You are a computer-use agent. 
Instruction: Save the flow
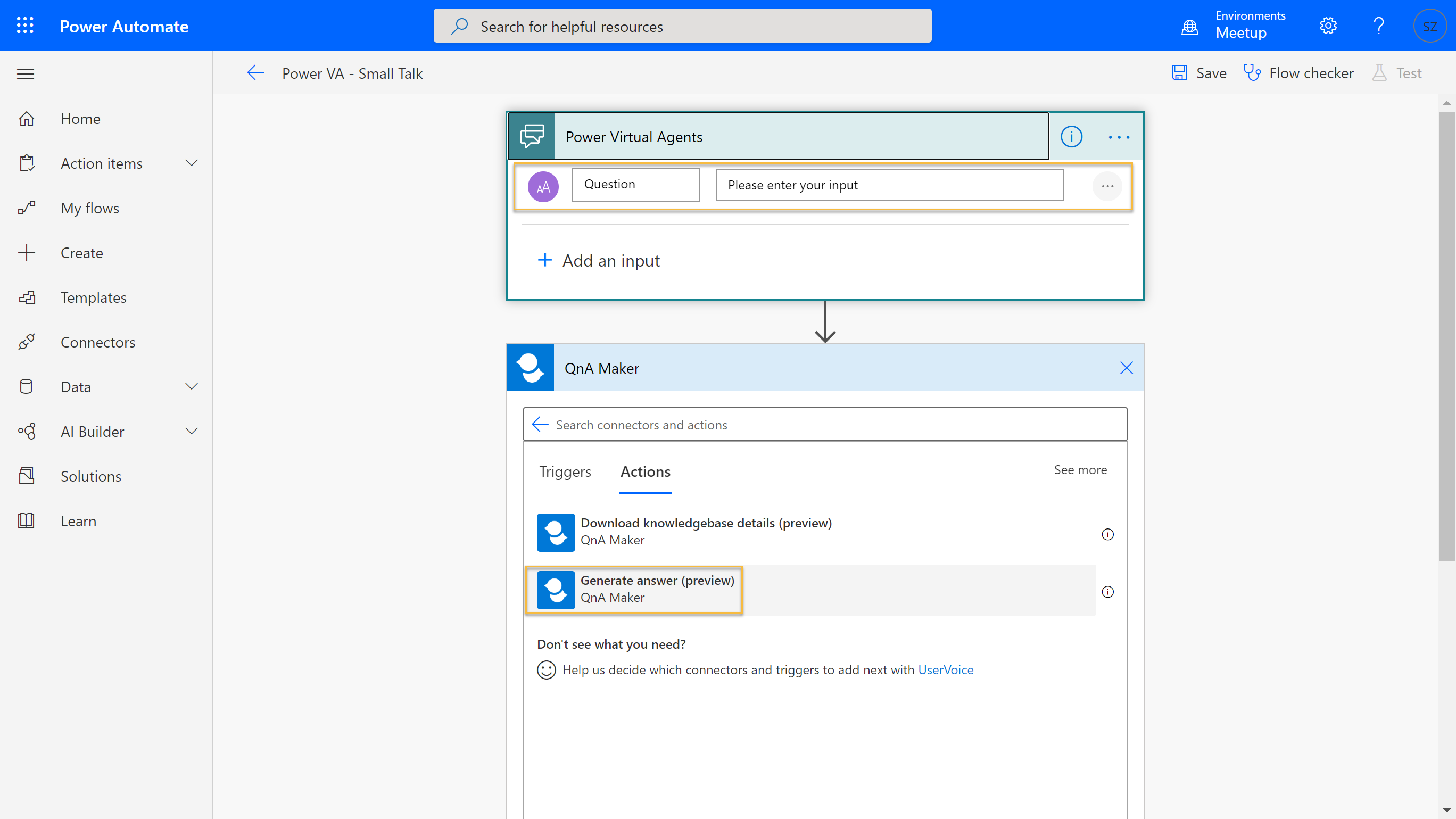(1198, 73)
